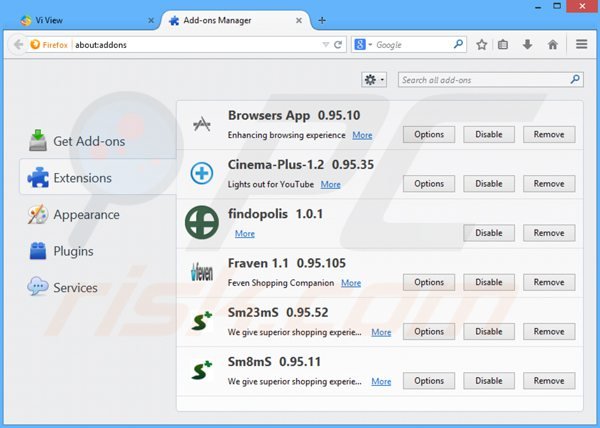Open Options for Fraven 1.1
The height and width of the screenshot is (428, 600).
coord(429,282)
